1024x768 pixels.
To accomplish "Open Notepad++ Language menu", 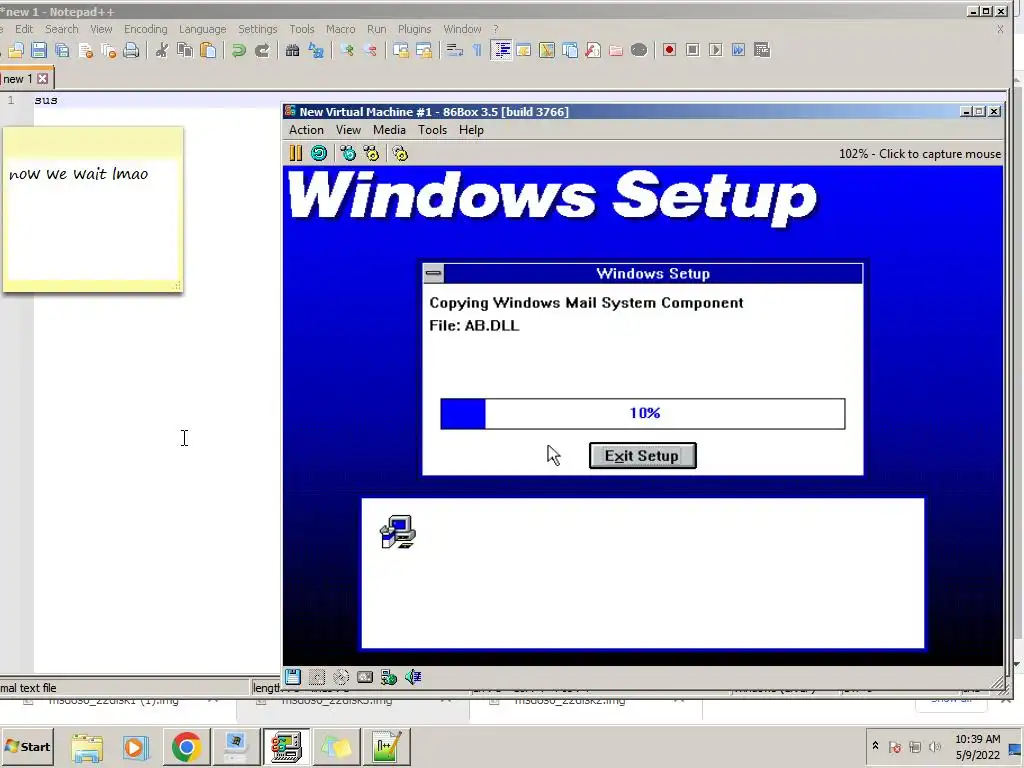I will pyautogui.click(x=202, y=29).
